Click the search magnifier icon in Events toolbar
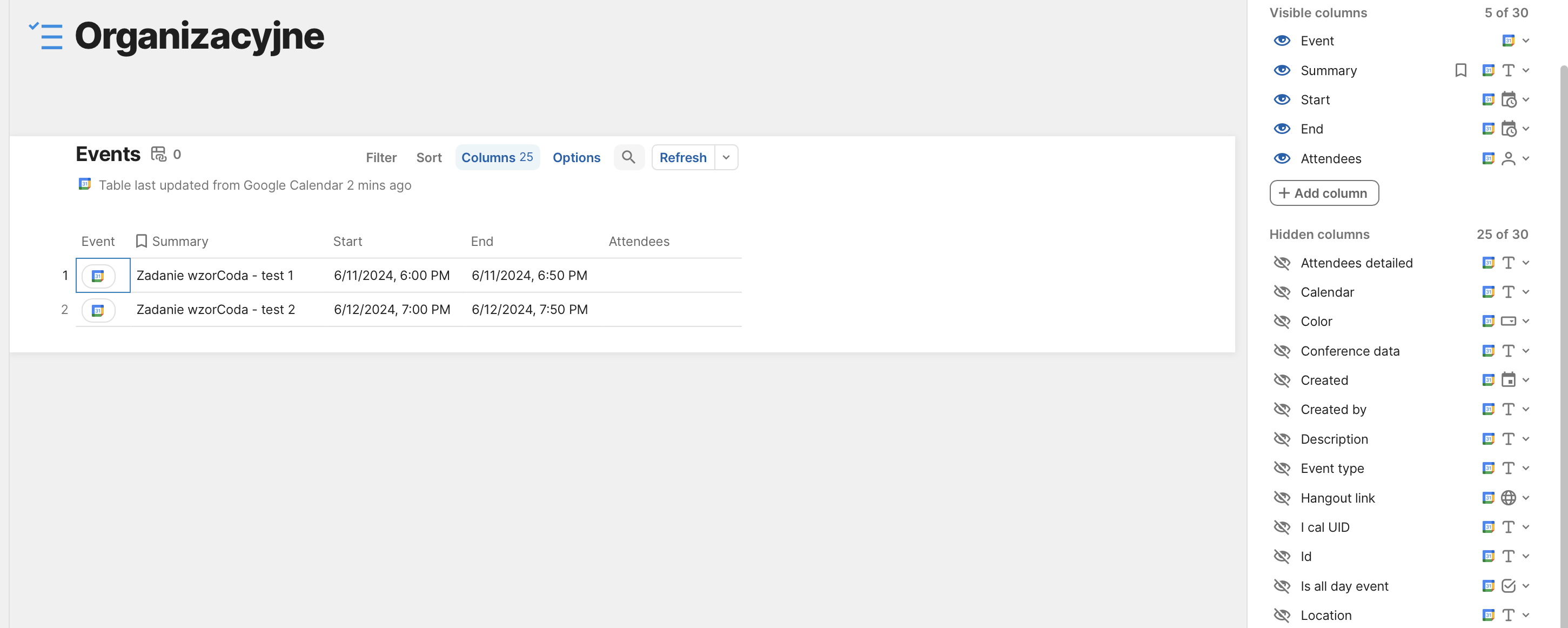The width and height of the screenshot is (1568, 628). (x=628, y=157)
